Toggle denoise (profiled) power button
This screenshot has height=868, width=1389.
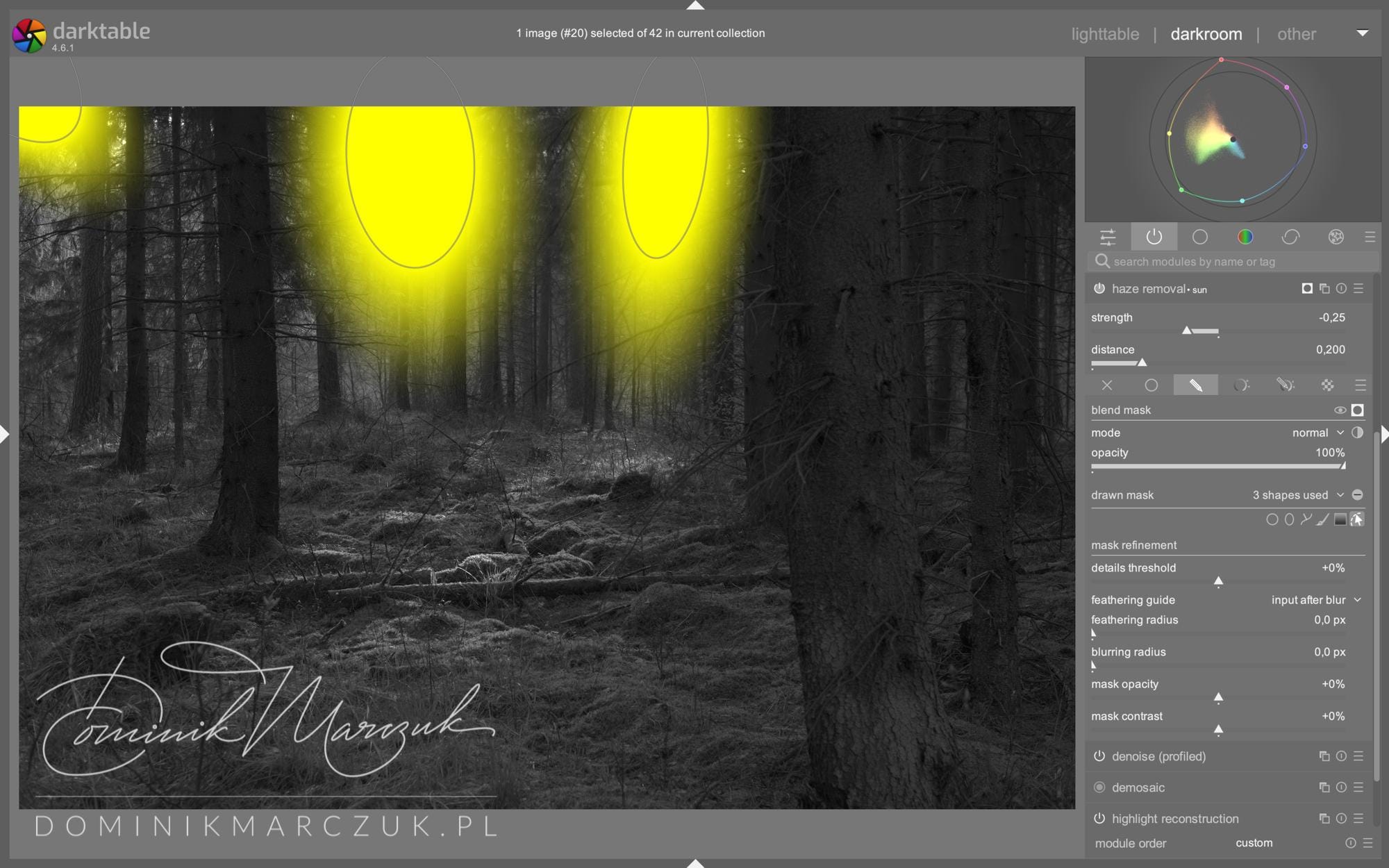coord(1099,756)
